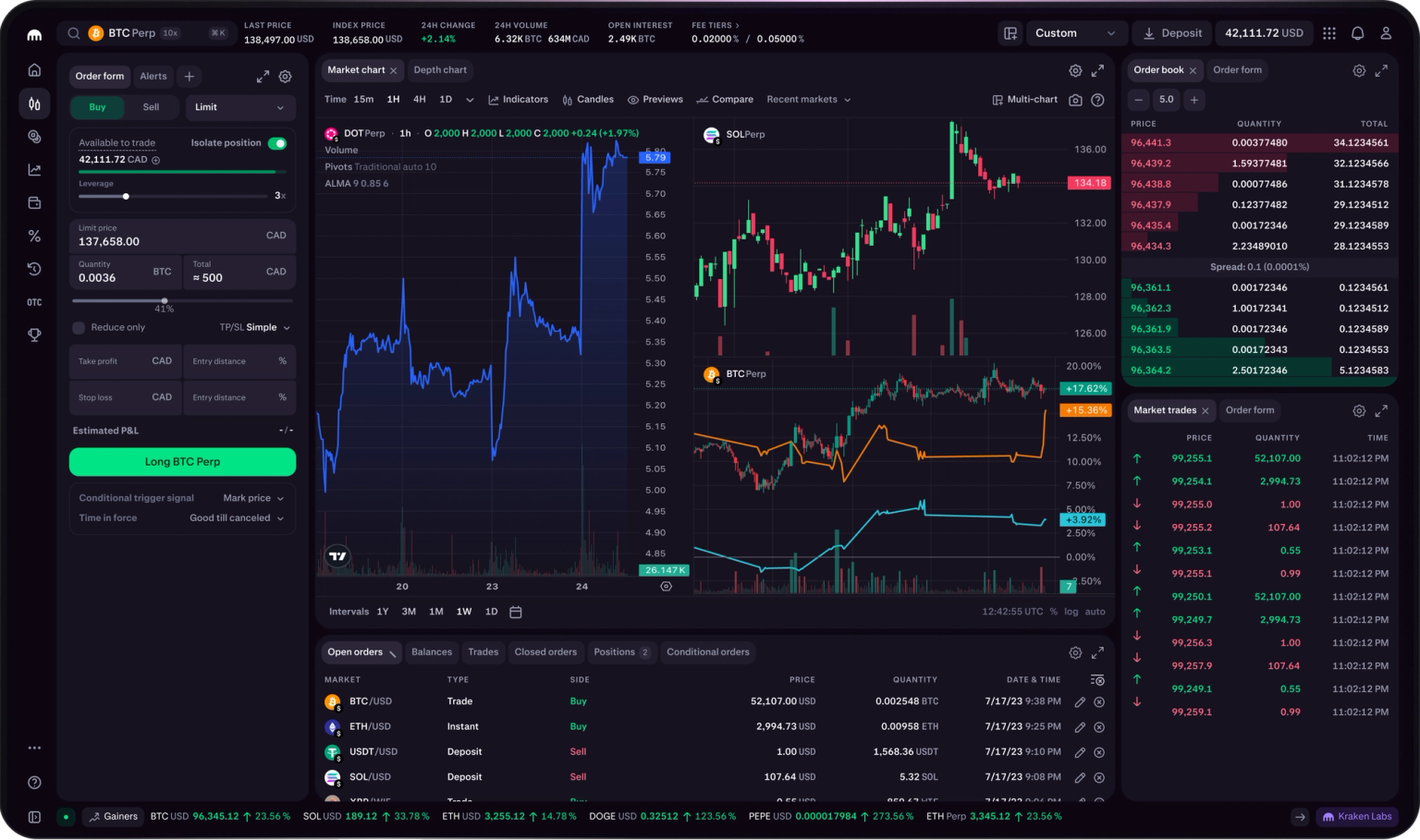Expand Recent markets dropdown
The width and height of the screenshot is (1420, 840).
809,100
